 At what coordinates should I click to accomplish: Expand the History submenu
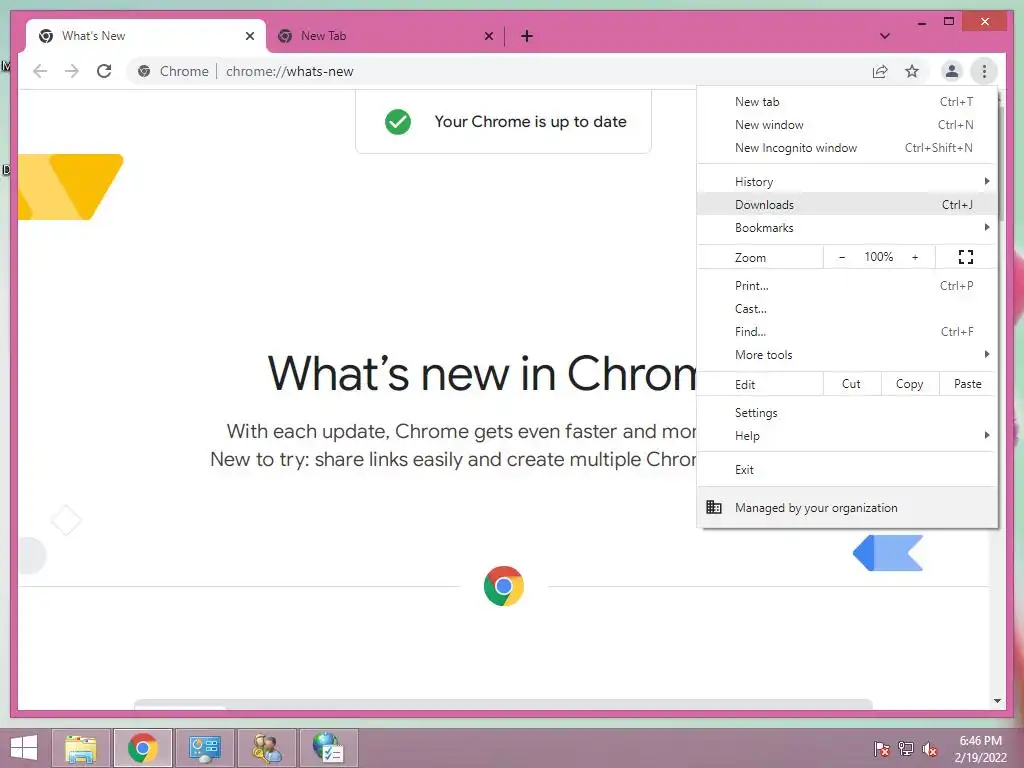point(847,182)
